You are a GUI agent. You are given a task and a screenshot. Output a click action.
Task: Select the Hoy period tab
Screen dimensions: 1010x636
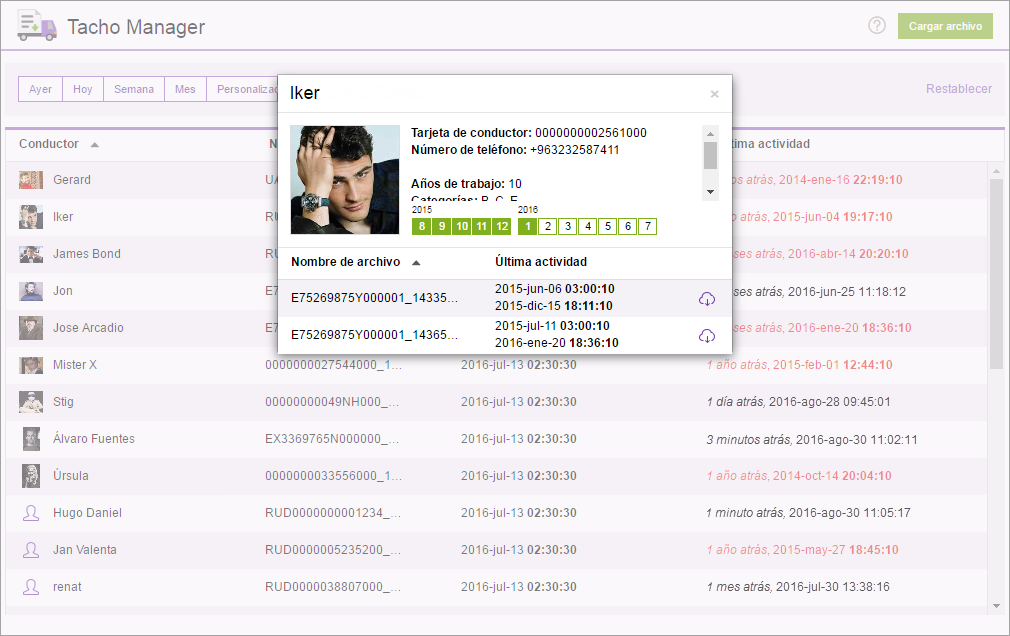pos(82,89)
